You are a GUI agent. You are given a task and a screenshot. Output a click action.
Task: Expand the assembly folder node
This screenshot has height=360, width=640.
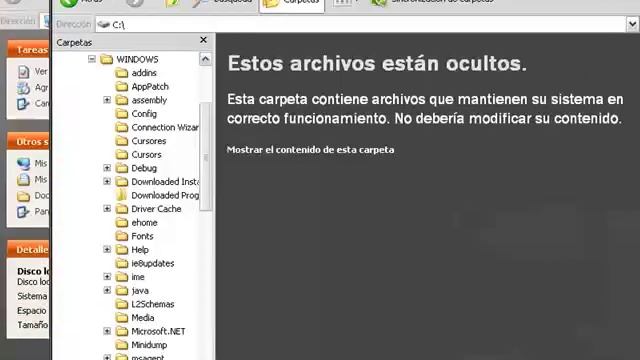(107, 100)
